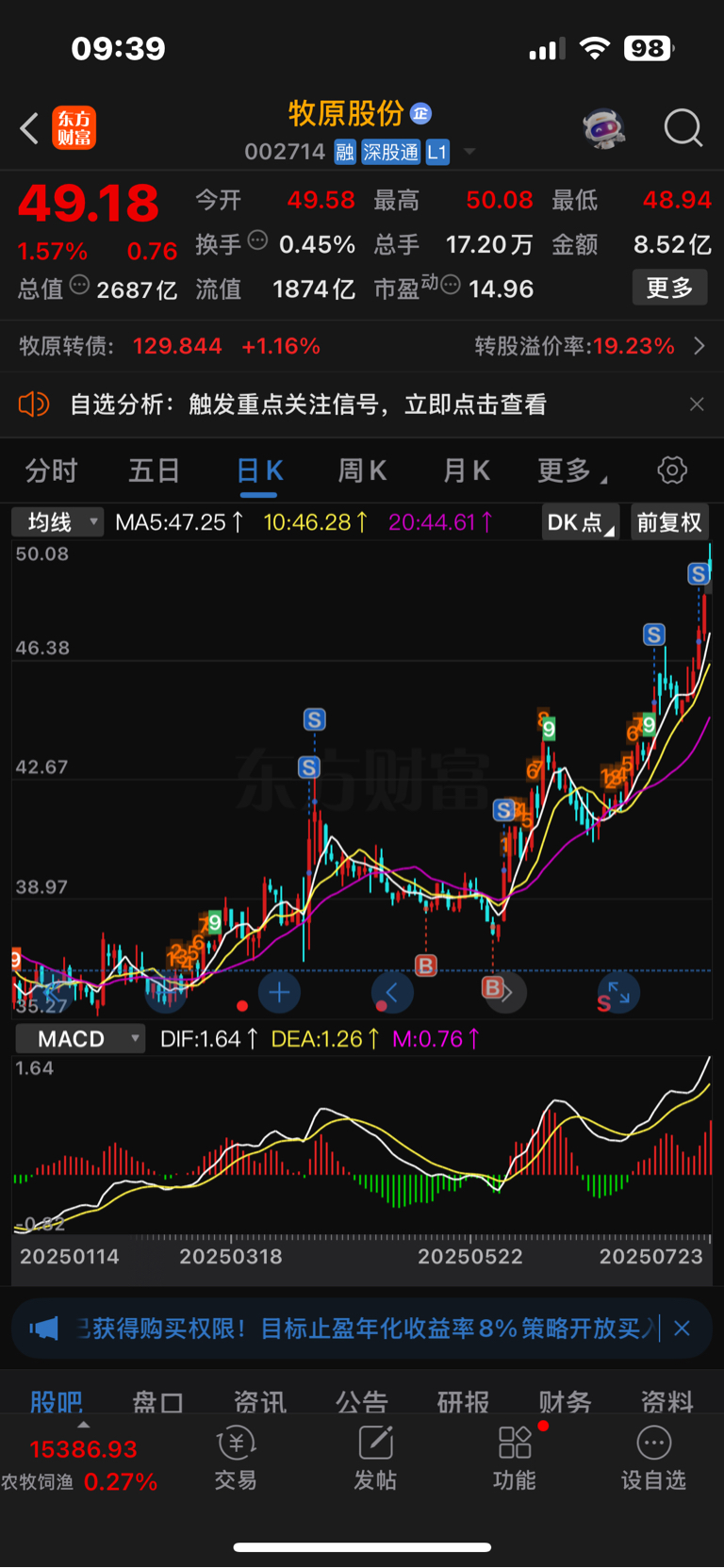Switch to the 周K chart tab

point(362,470)
